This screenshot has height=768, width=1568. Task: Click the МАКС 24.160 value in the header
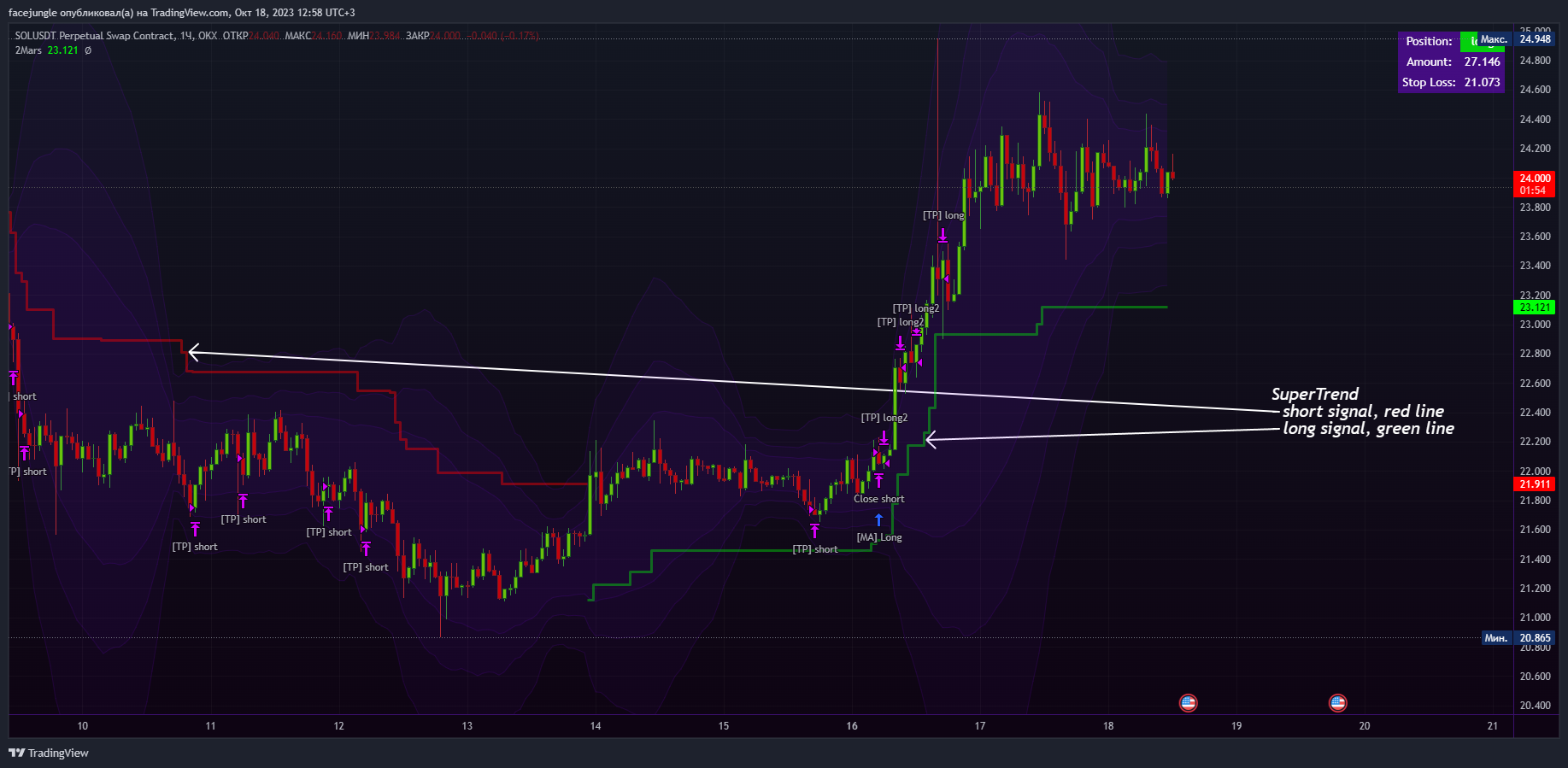[313, 36]
